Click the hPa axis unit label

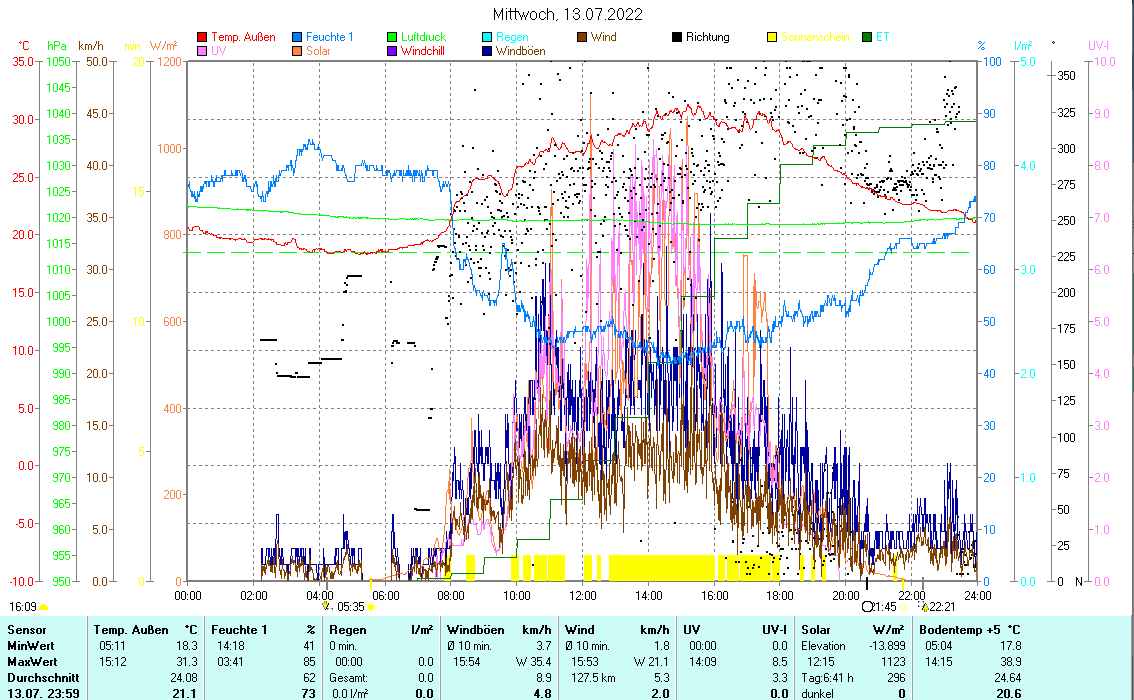(57, 46)
